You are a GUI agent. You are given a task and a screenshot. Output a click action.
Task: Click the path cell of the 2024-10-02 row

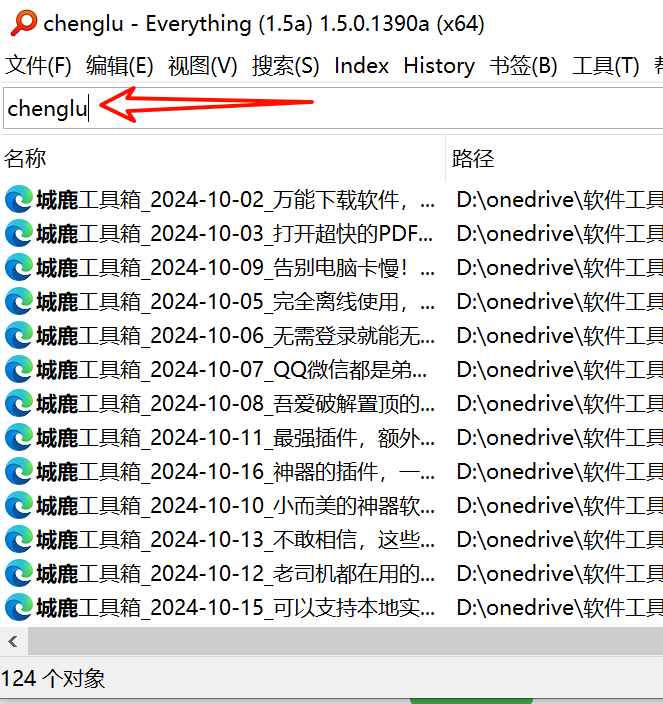click(560, 200)
